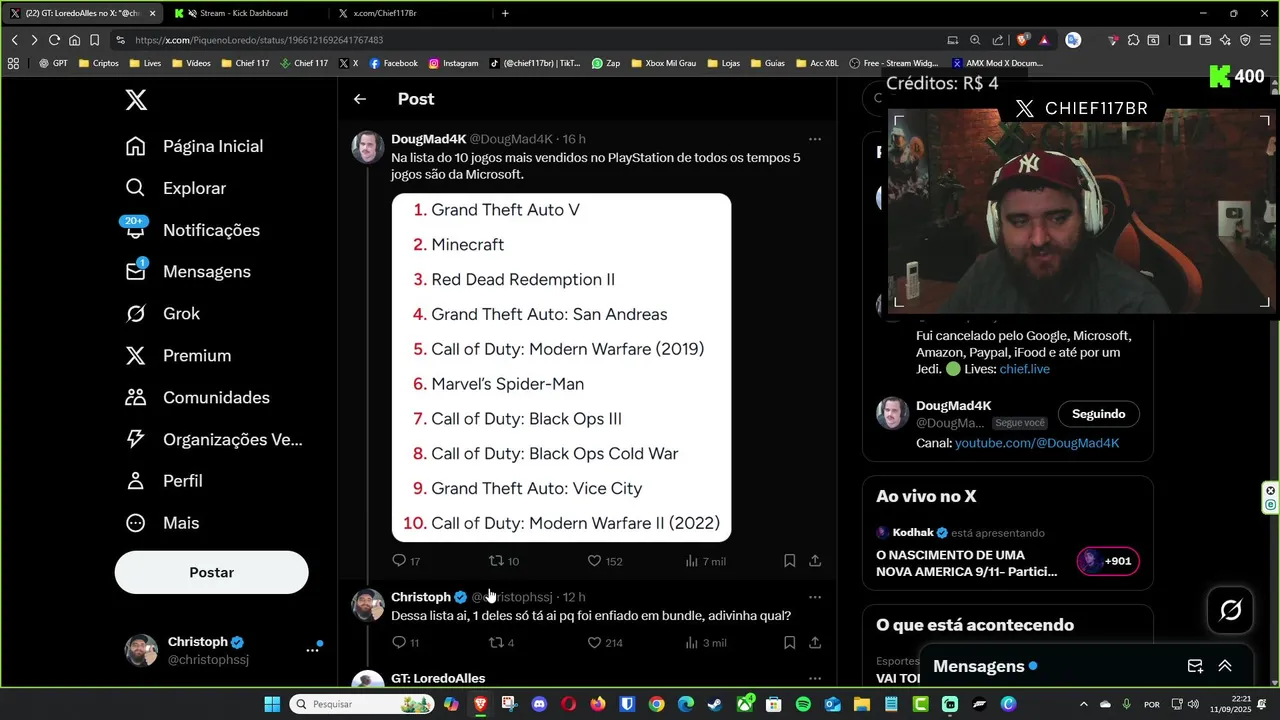The image size is (1280, 720).
Task: Open DougMad4K's avatar on the post
Action: (x=368, y=147)
